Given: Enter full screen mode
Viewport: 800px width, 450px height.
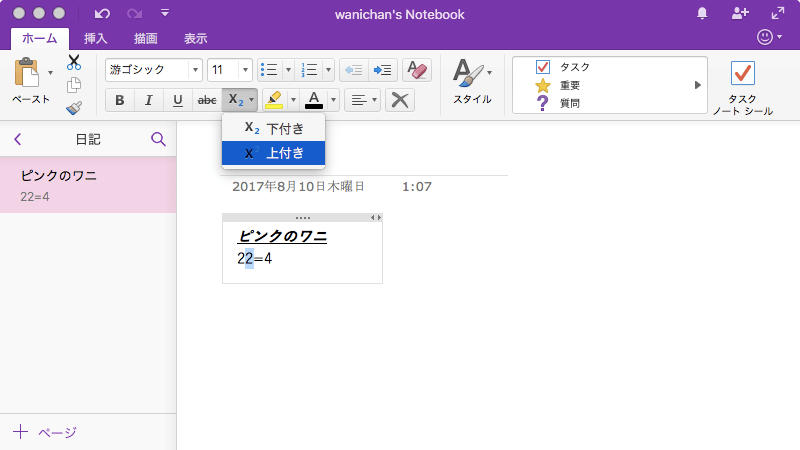Looking at the screenshot, I should click(778, 13).
